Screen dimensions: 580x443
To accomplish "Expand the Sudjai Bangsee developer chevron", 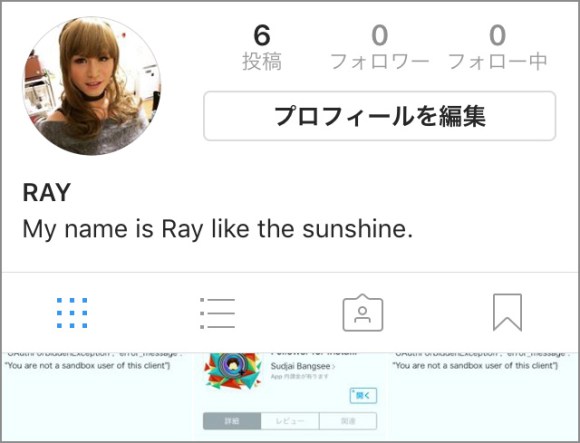I will (334, 366).
